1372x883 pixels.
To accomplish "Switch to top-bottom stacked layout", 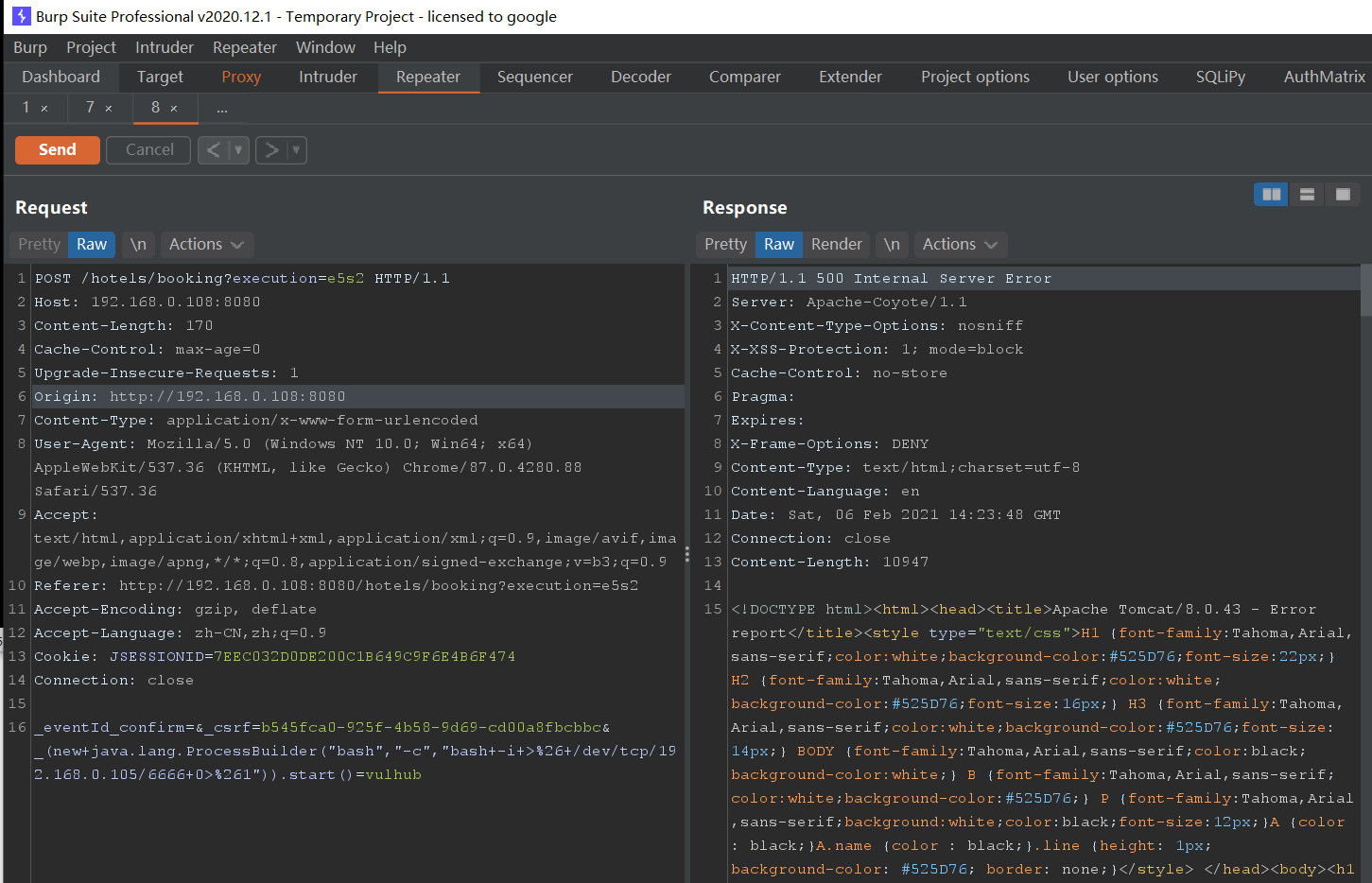I will coord(1307,194).
